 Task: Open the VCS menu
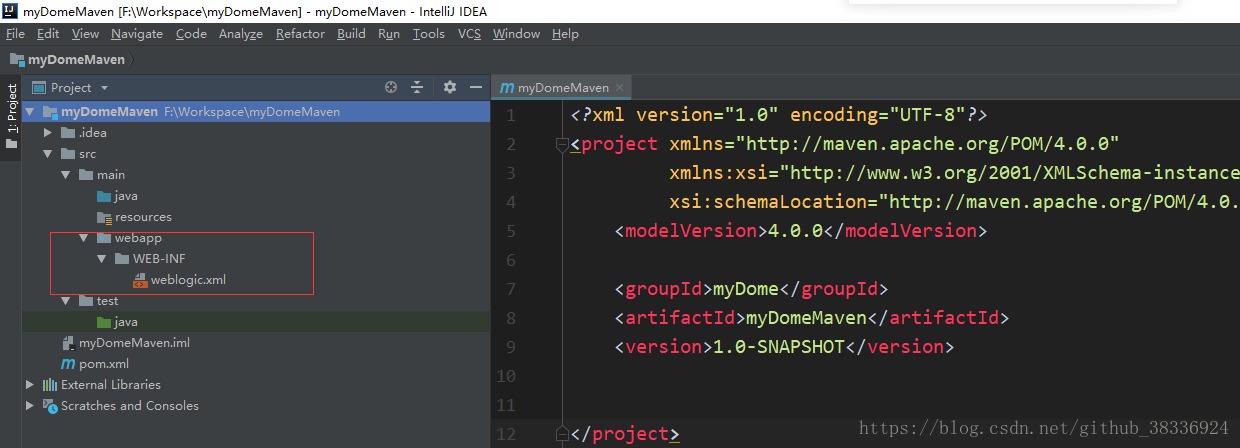469,34
